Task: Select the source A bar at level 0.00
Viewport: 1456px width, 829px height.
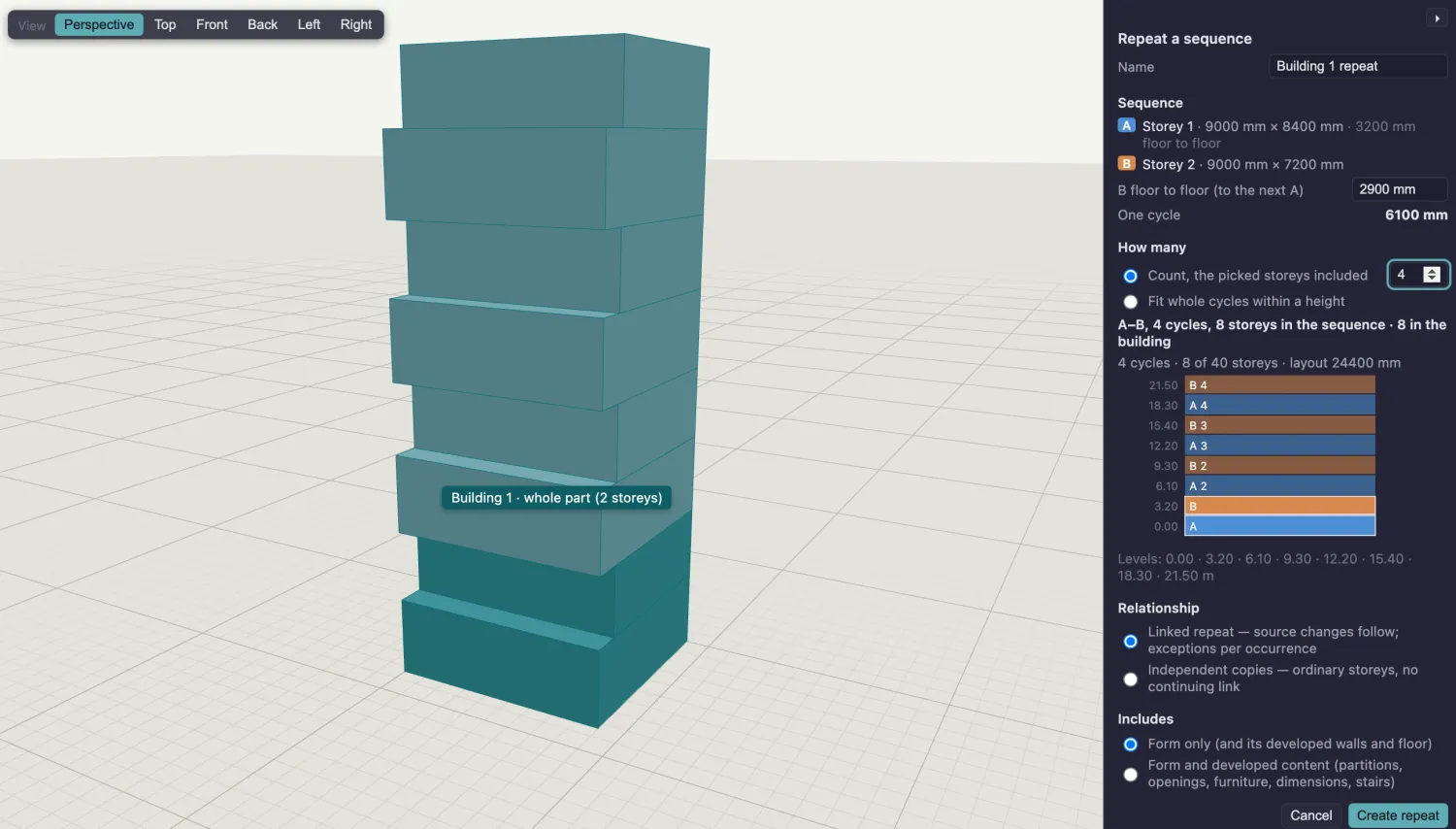Action: pos(1280,526)
